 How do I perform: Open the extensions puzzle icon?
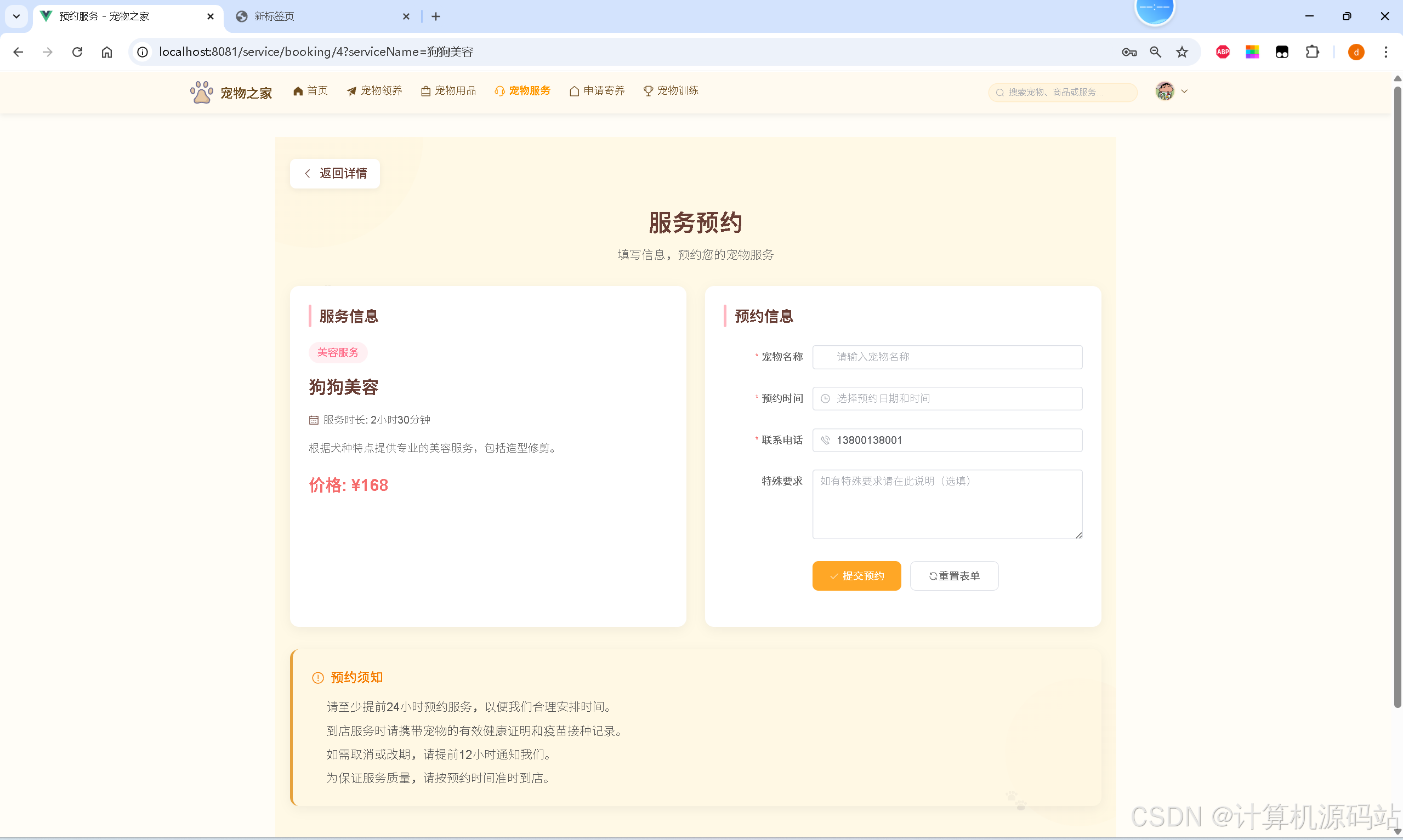1312,52
